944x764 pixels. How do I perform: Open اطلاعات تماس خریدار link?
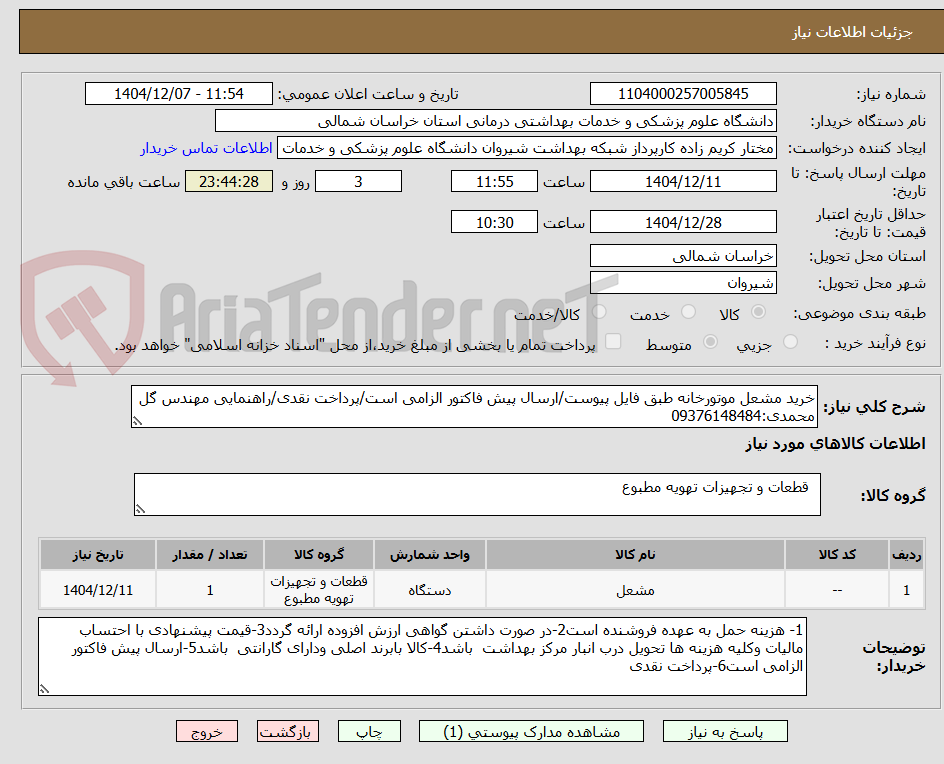(x=206, y=148)
